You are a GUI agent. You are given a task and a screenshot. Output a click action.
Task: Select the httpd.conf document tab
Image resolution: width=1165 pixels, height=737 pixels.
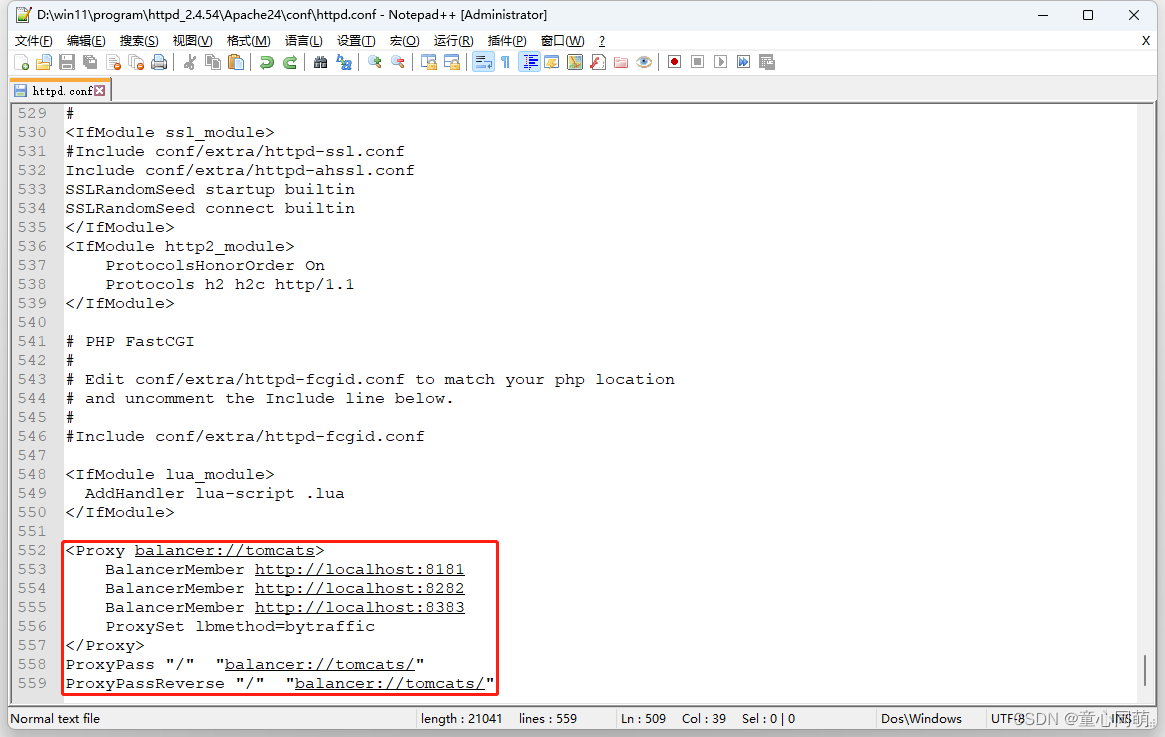tap(55, 89)
